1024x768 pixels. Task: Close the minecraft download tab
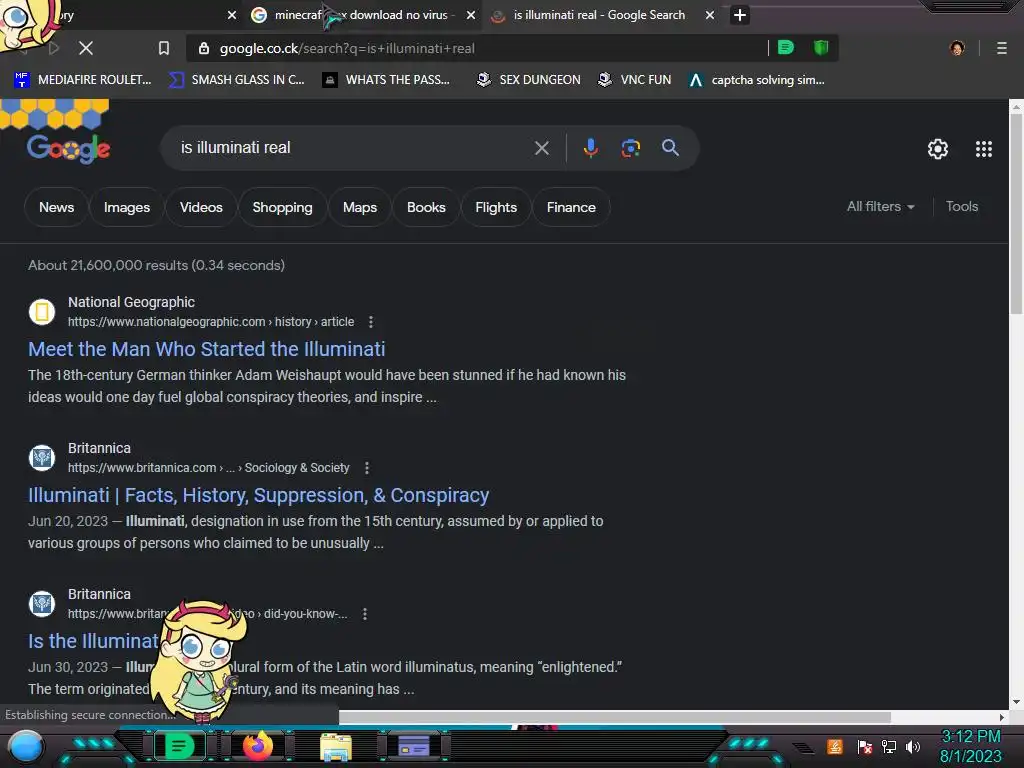coord(471,15)
